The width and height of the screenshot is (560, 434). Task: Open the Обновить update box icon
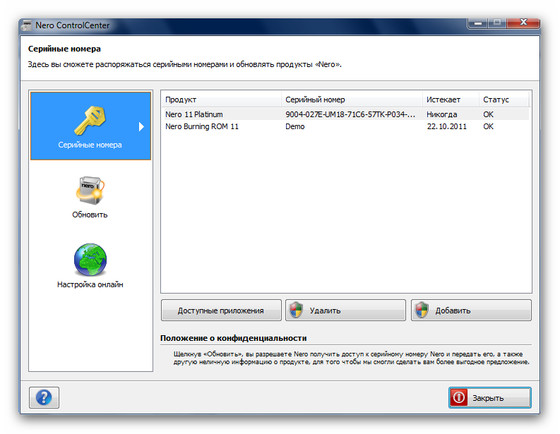pos(90,190)
